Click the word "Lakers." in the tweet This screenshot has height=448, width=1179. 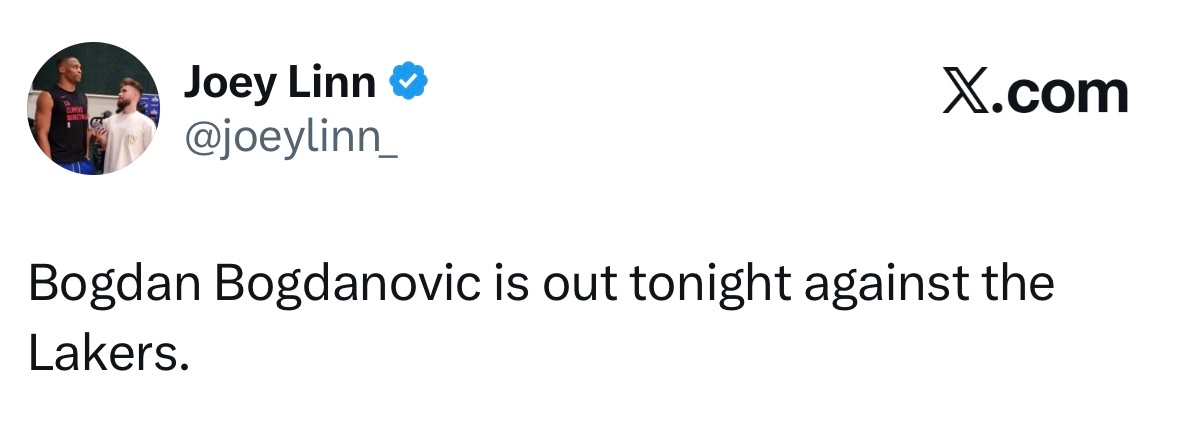pos(108,354)
